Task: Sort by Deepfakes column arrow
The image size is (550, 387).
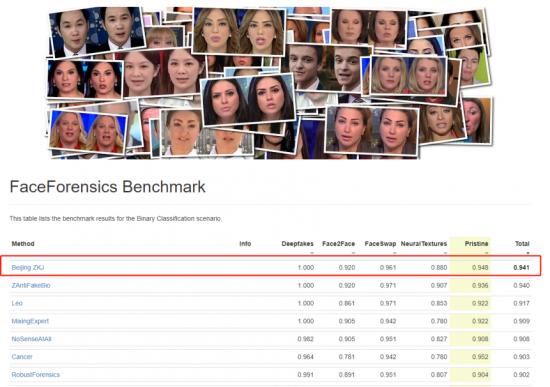Action: click(x=311, y=253)
